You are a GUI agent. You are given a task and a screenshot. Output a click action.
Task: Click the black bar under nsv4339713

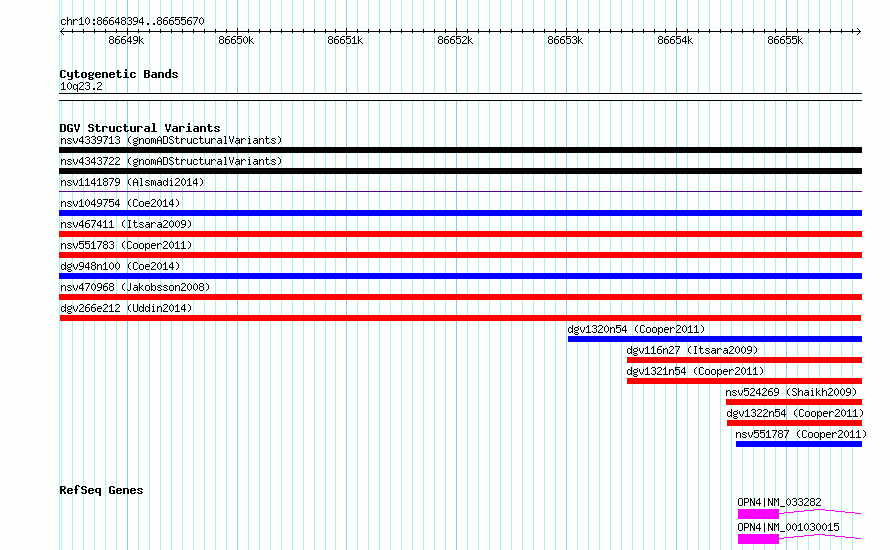click(x=460, y=150)
